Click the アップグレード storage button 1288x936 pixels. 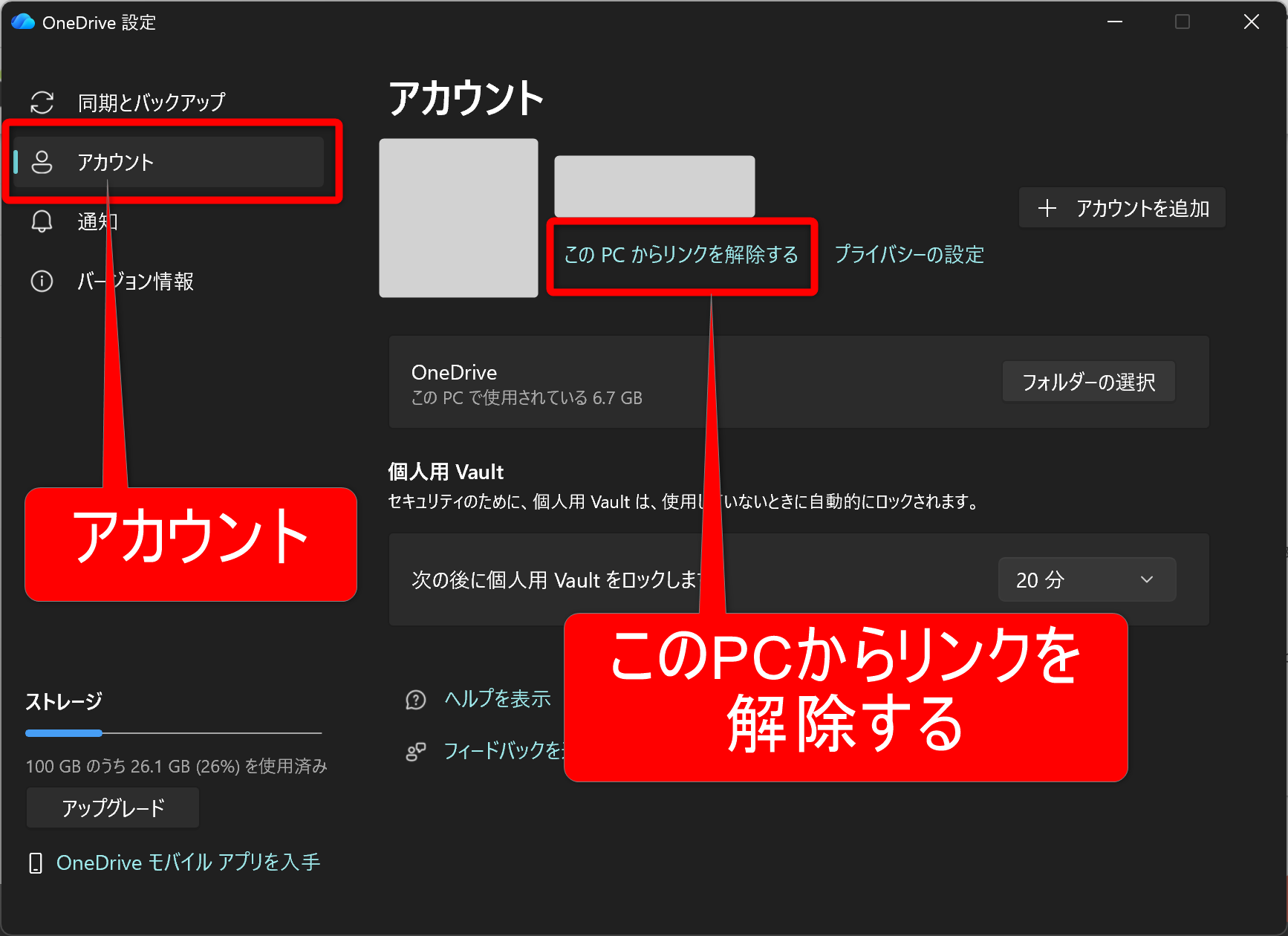point(113,807)
